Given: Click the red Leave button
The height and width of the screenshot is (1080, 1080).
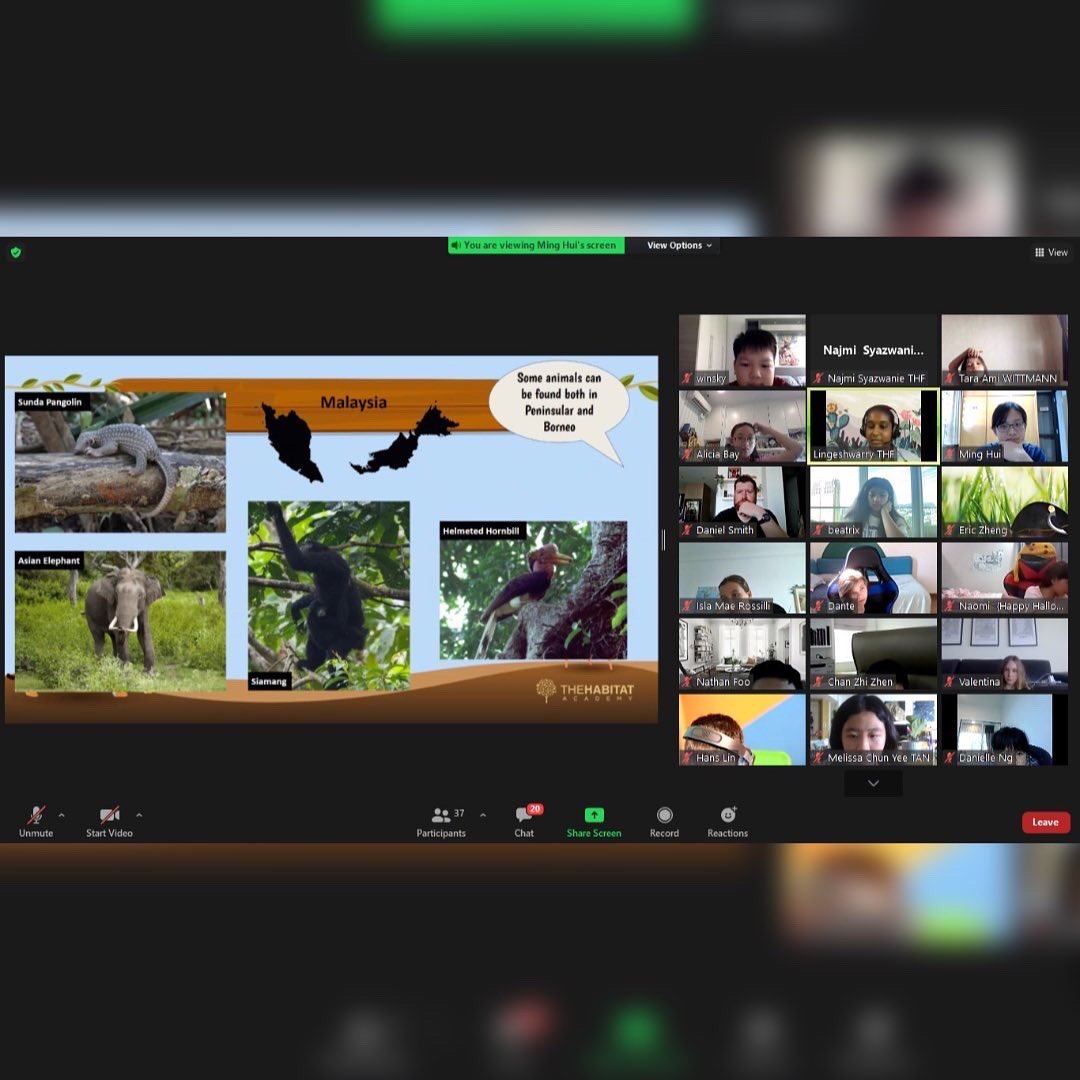Looking at the screenshot, I should click(1045, 822).
